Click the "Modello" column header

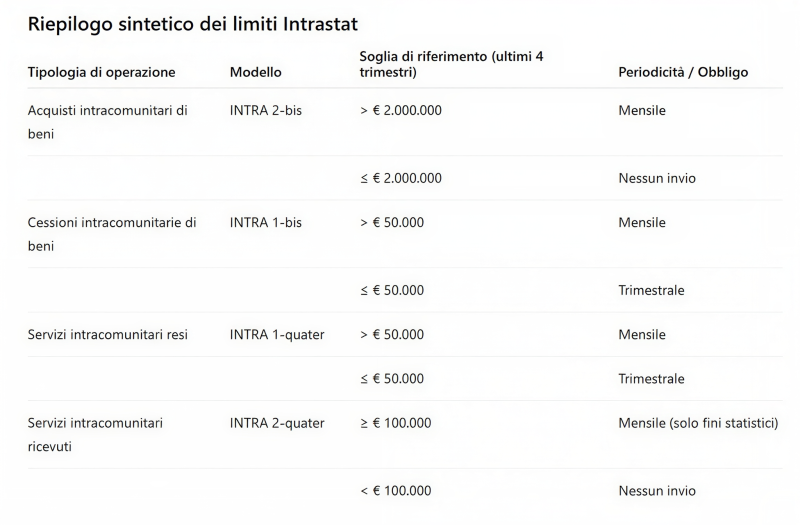click(256, 72)
